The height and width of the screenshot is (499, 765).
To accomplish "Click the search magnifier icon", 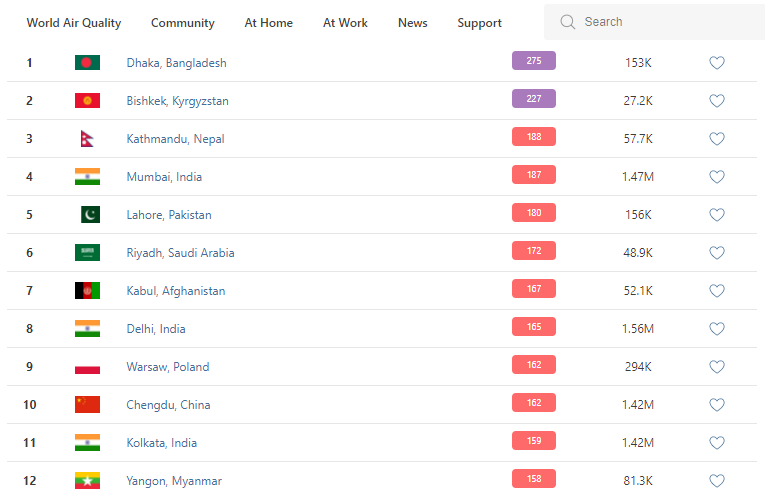I will pyautogui.click(x=568, y=22).
